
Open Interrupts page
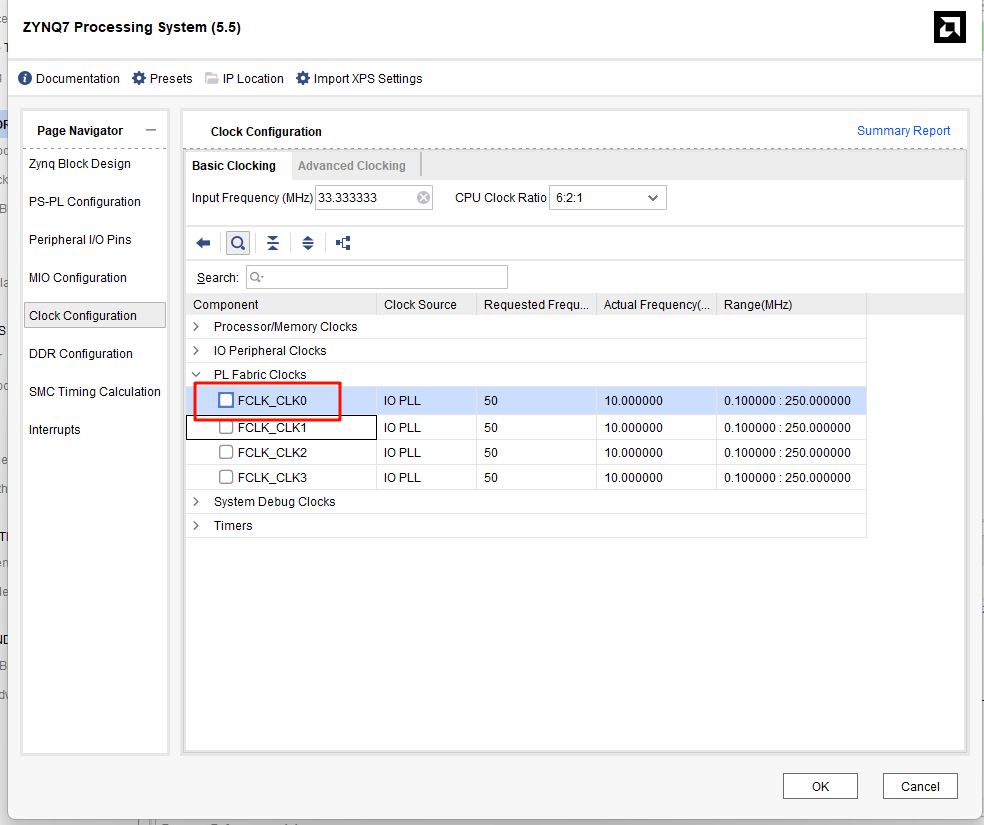click(55, 430)
